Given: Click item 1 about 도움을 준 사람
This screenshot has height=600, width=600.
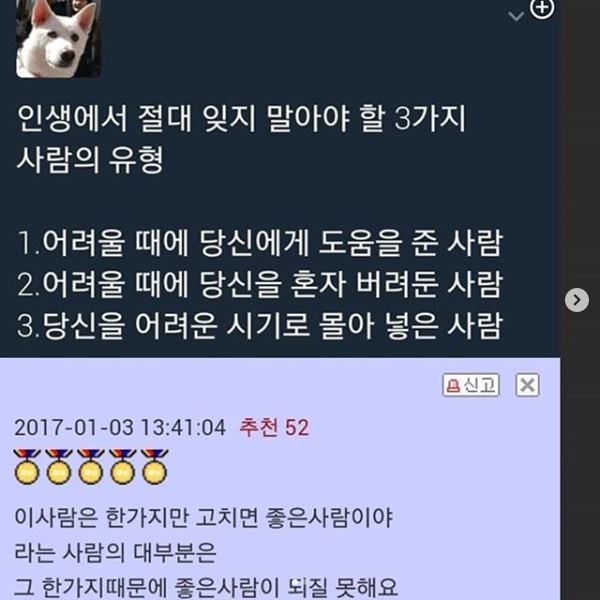Looking at the screenshot, I should click(260, 243).
